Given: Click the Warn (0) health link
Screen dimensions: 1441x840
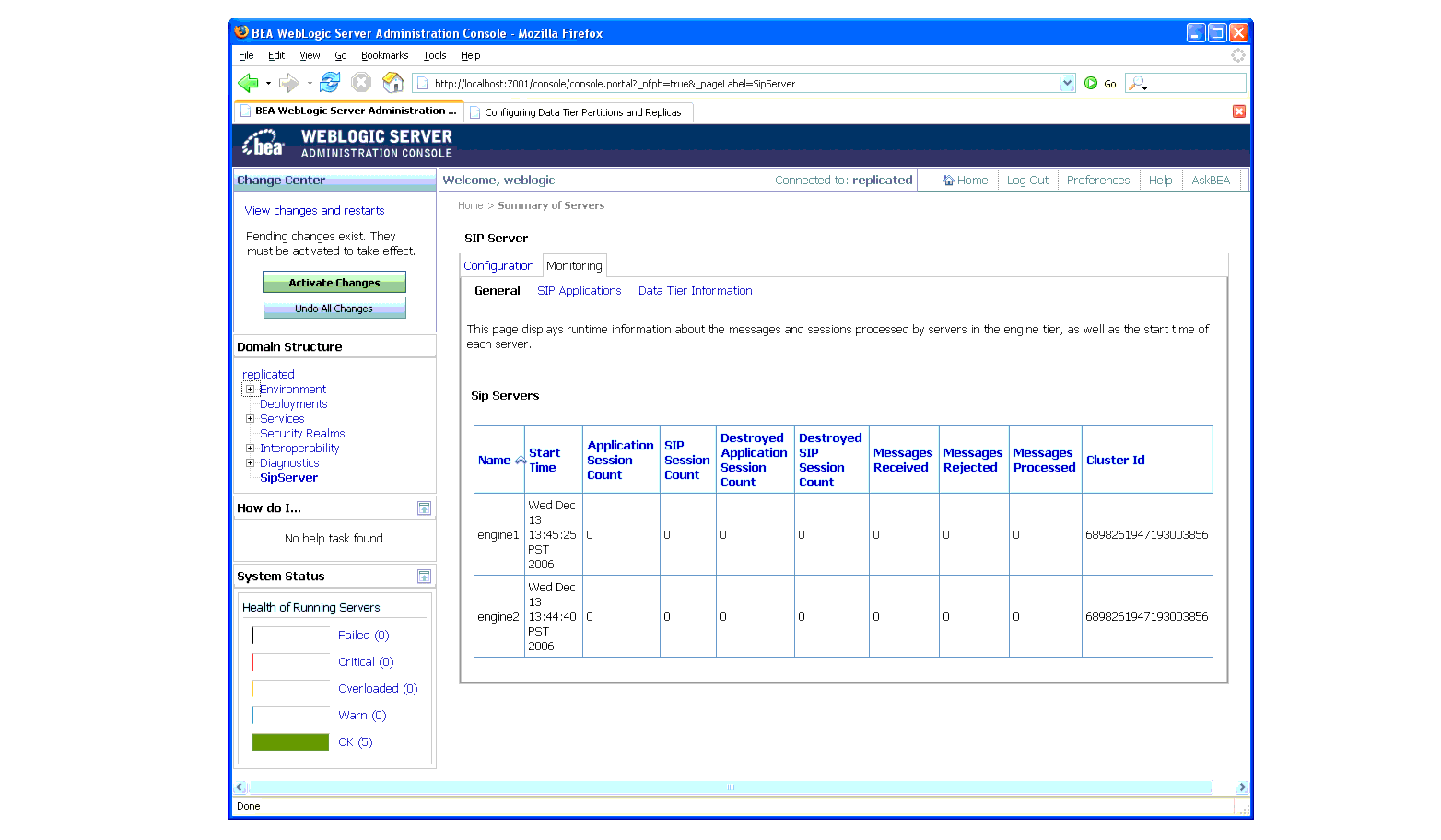Looking at the screenshot, I should (362, 716).
